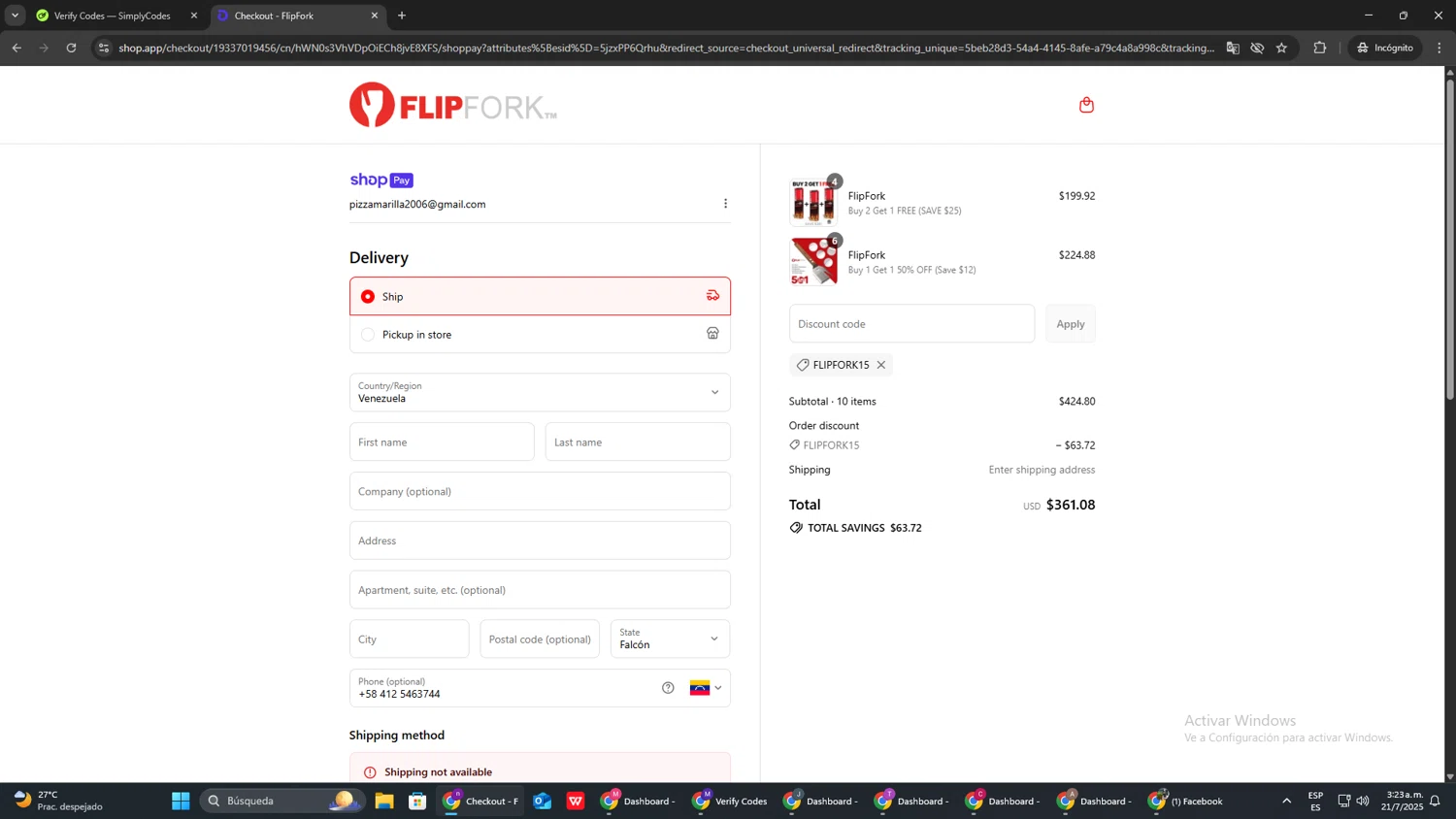The height and width of the screenshot is (819, 1456).
Task: Click the FLIPFORK15 discount tag chip
Action: (x=841, y=365)
